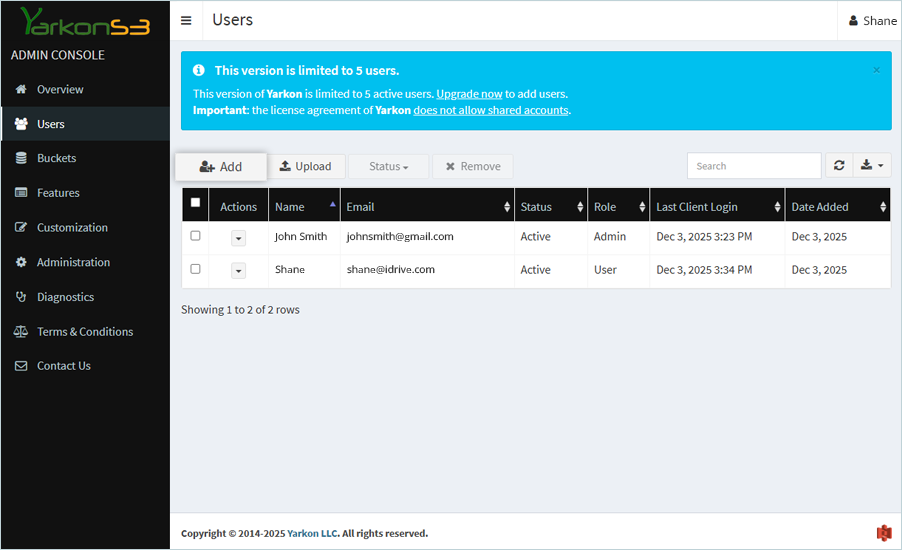This screenshot has width=902, height=550.
Task: Sort the table by Email column
Action: pyautogui.click(x=427, y=207)
